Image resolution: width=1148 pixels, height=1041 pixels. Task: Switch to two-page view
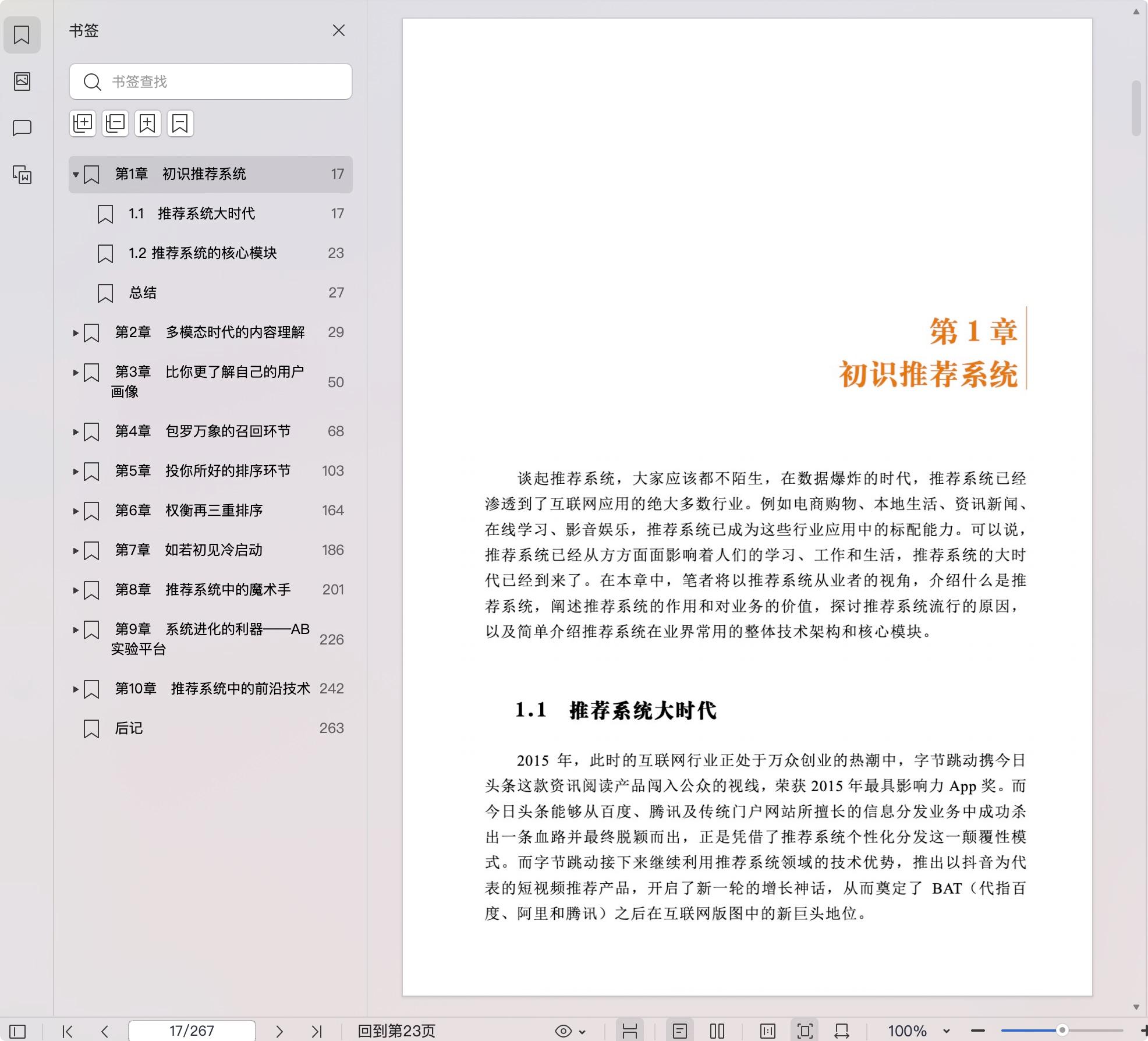(717, 1031)
